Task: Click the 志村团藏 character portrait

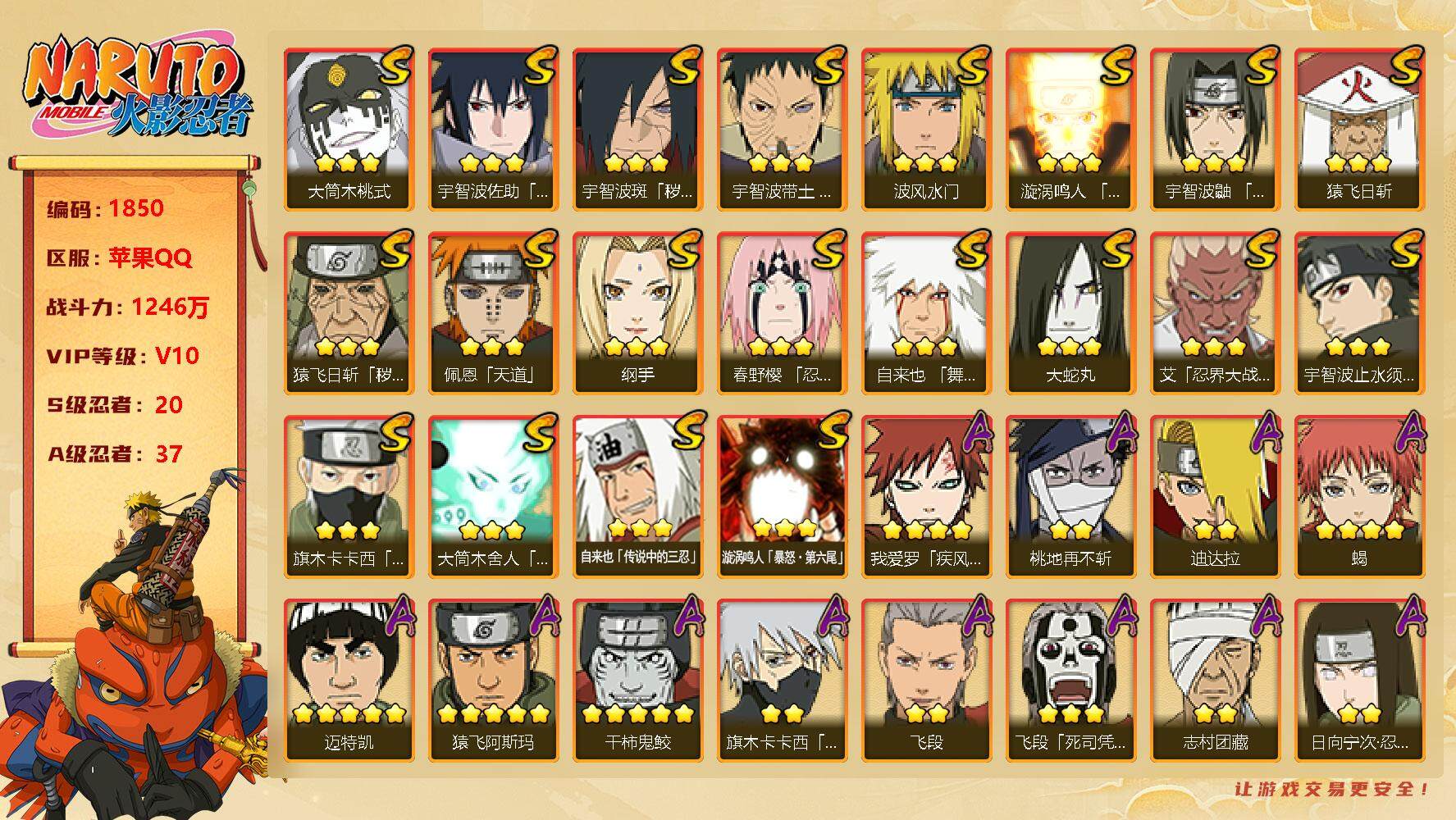Action: (x=1216, y=681)
